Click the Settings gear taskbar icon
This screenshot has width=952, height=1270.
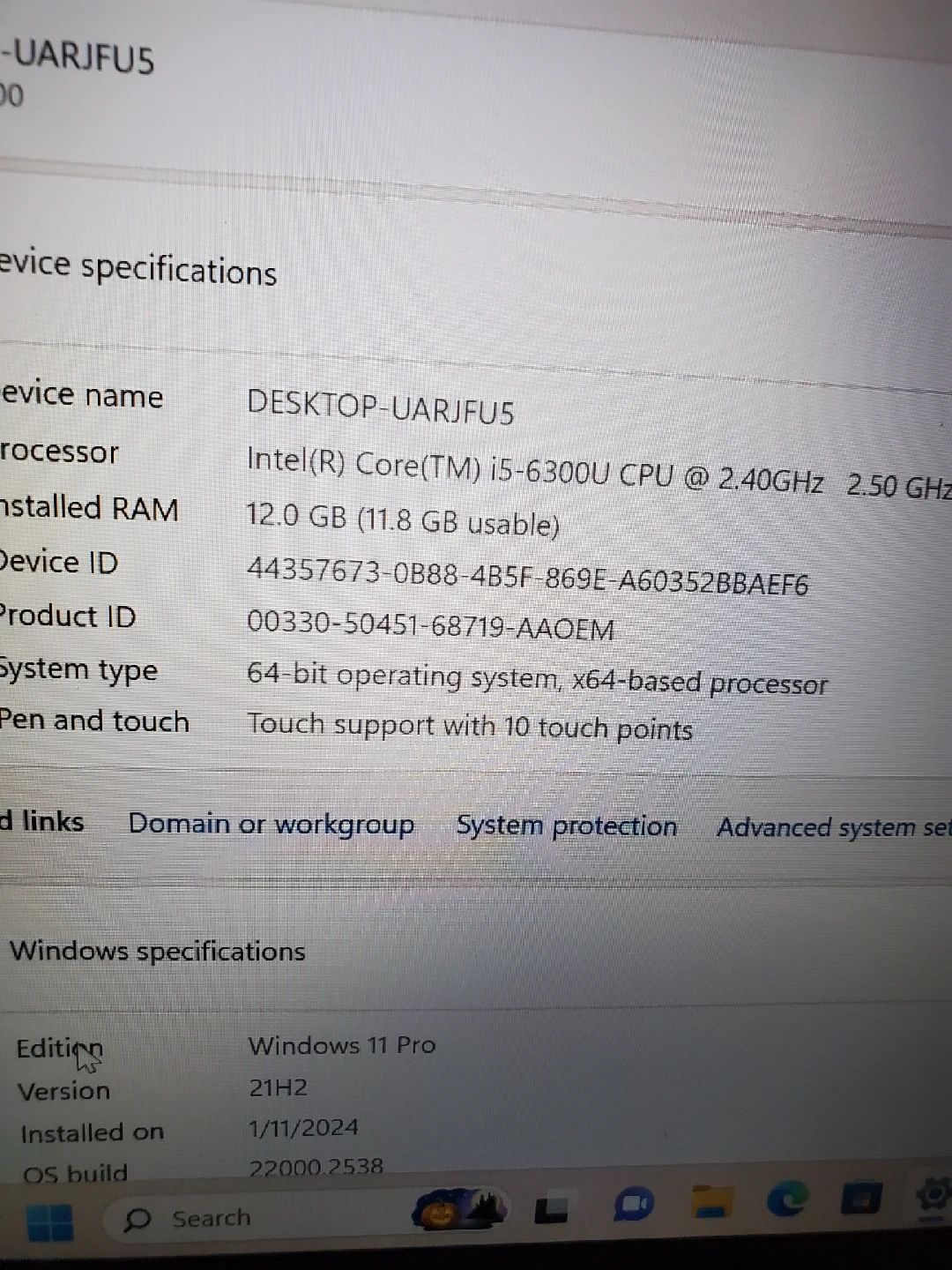point(933,1198)
